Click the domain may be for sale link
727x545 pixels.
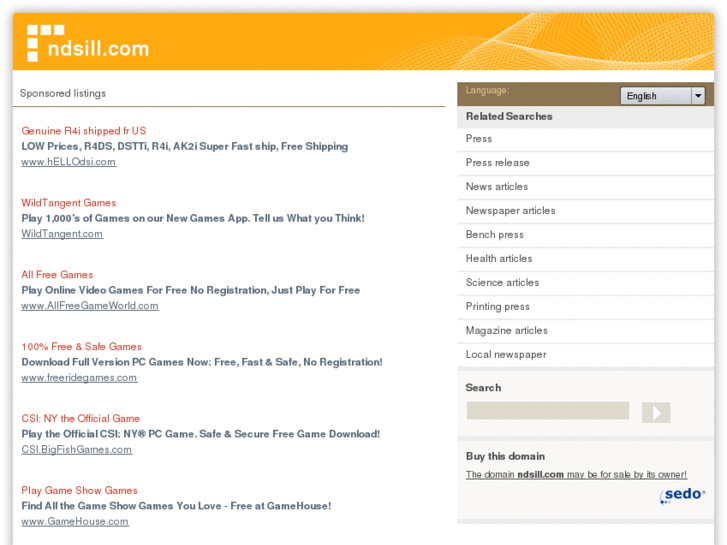576,474
